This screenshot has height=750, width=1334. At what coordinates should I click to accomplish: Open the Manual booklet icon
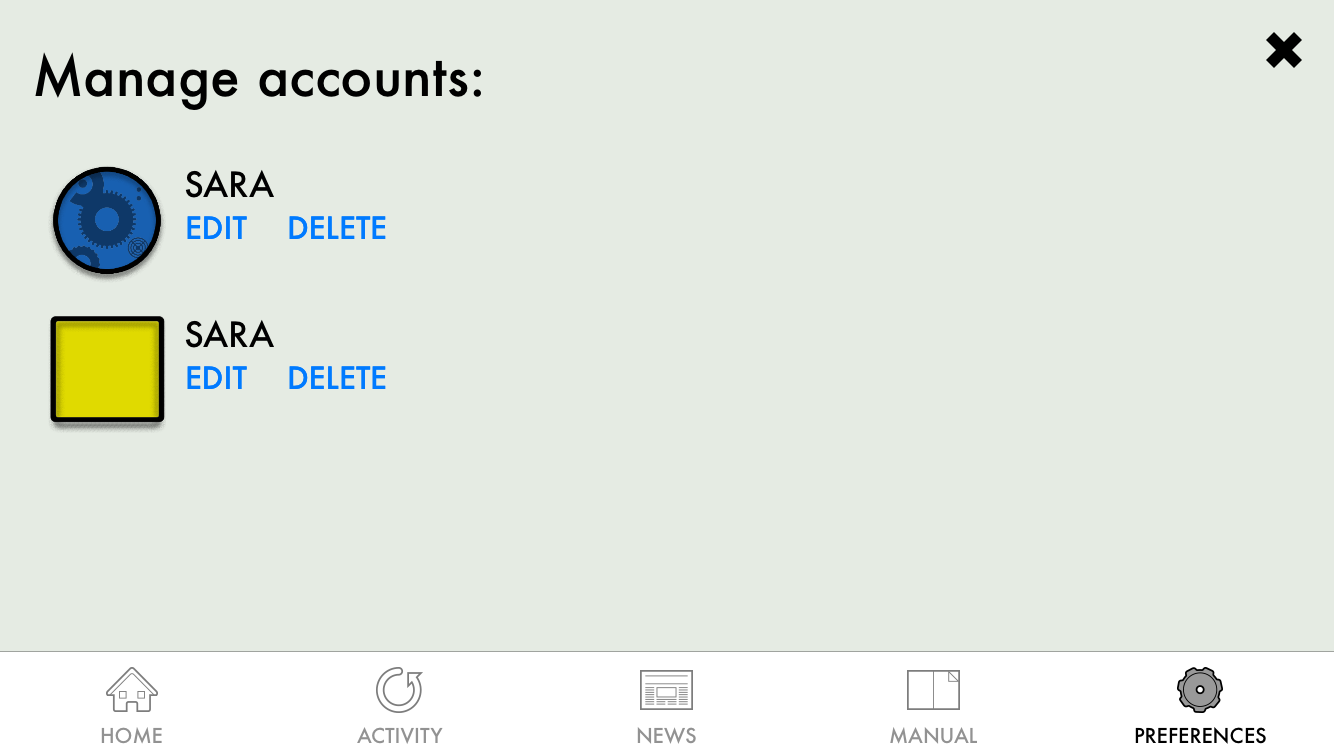coord(933,690)
